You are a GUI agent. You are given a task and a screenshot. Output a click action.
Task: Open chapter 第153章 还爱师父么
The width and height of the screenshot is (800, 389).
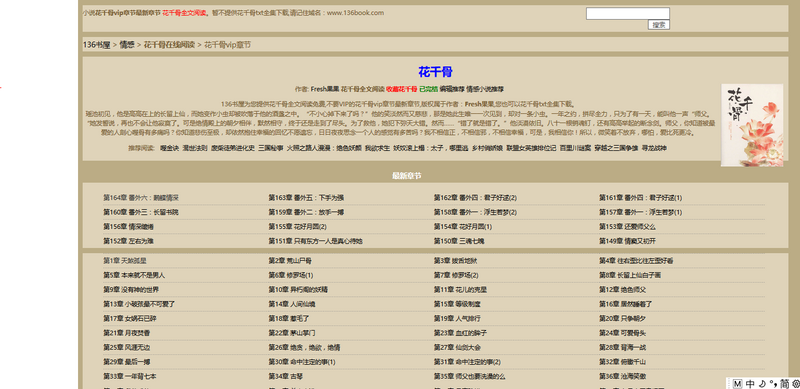[627, 227]
